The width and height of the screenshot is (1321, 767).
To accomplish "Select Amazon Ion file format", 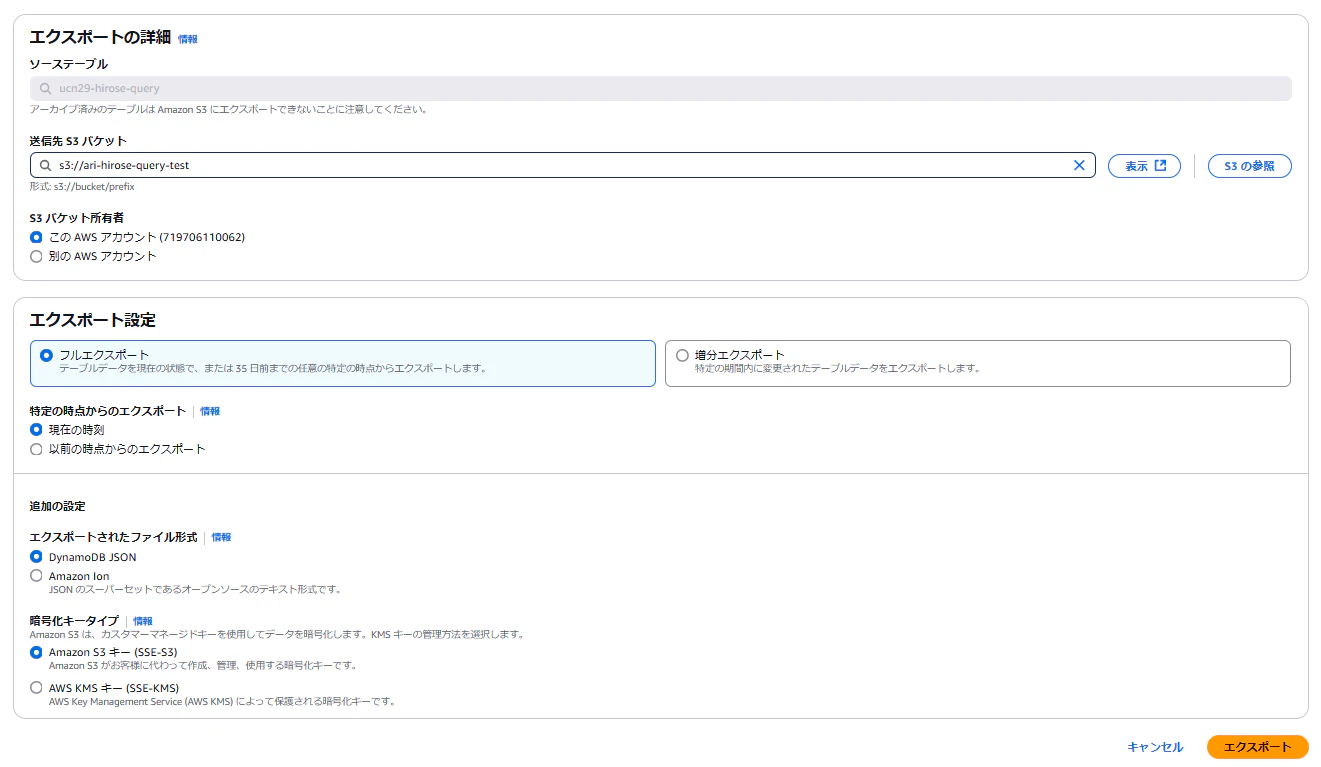I will [37, 576].
